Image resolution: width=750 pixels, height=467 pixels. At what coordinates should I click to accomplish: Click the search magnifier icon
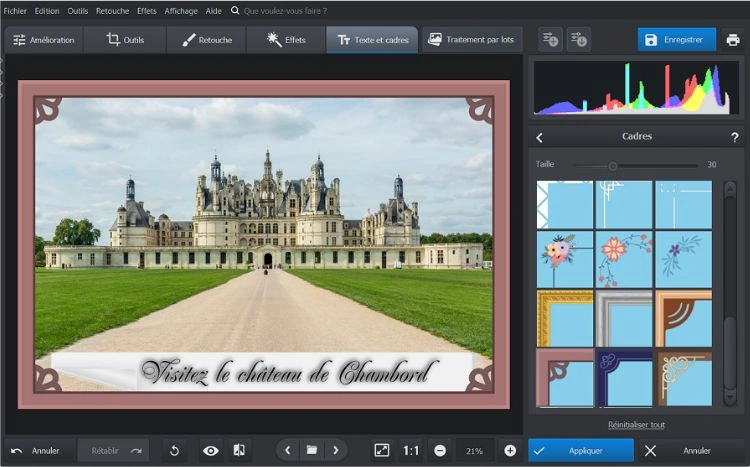(x=234, y=11)
